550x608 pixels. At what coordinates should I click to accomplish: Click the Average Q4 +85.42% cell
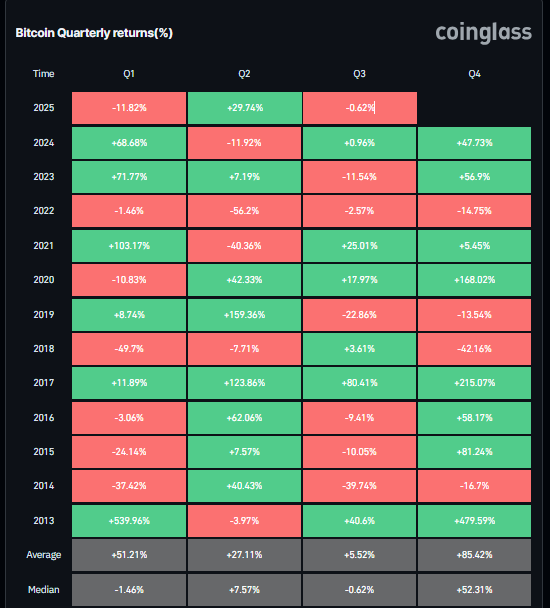point(474,555)
